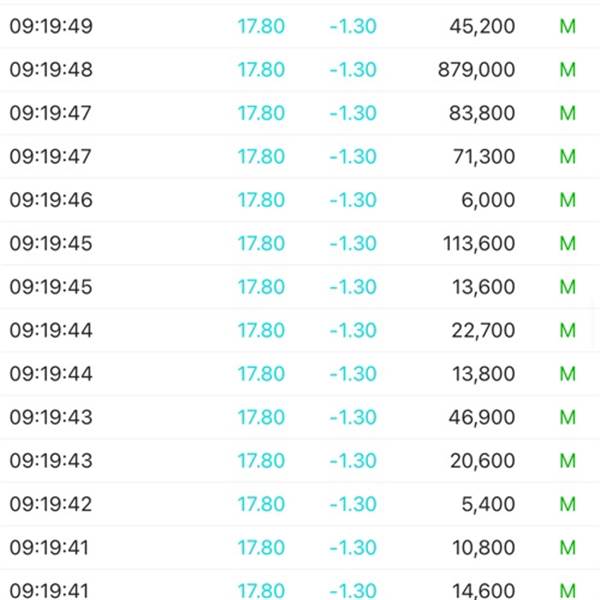Screen dimensions: 600x600
Task: Tap the M marker beside 6,000 volume
Action: point(567,200)
